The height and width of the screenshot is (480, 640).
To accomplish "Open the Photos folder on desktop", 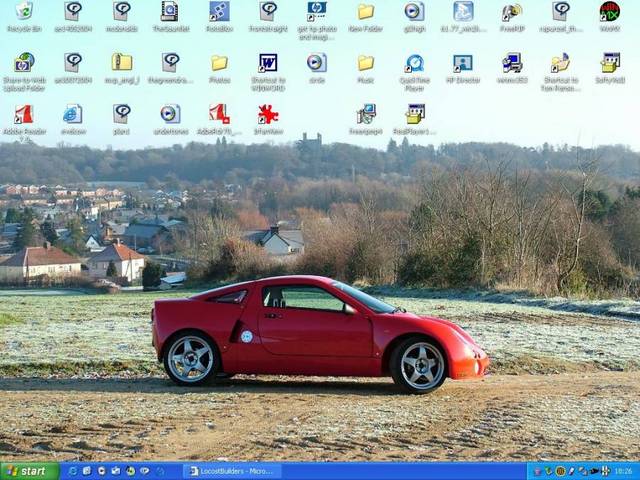I will (219, 64).
